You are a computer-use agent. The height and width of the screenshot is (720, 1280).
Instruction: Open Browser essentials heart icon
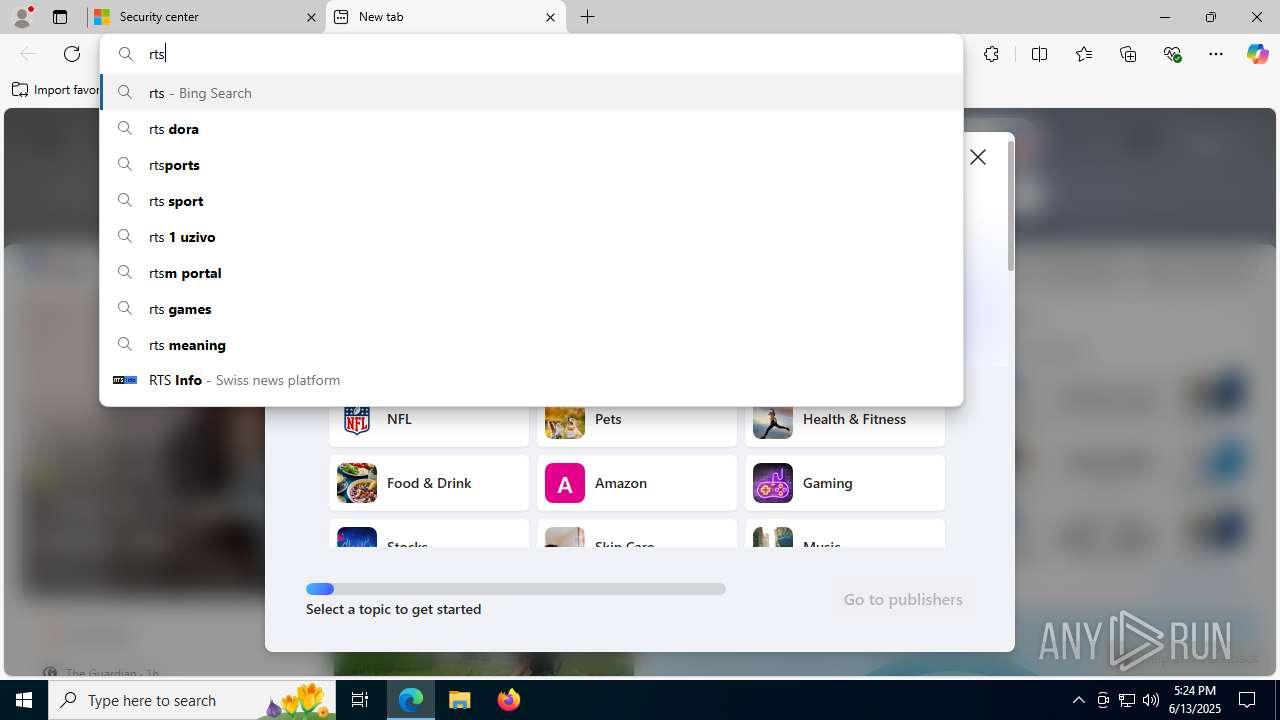[x=1173, y=54]
